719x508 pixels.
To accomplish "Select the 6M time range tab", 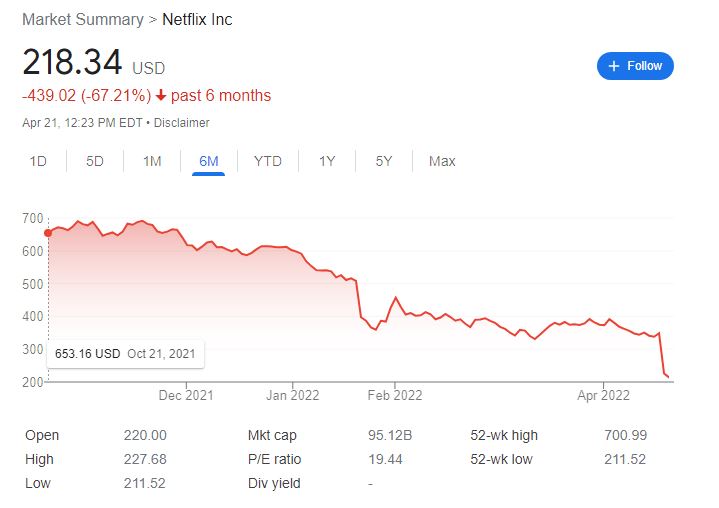I will (209, 161).
